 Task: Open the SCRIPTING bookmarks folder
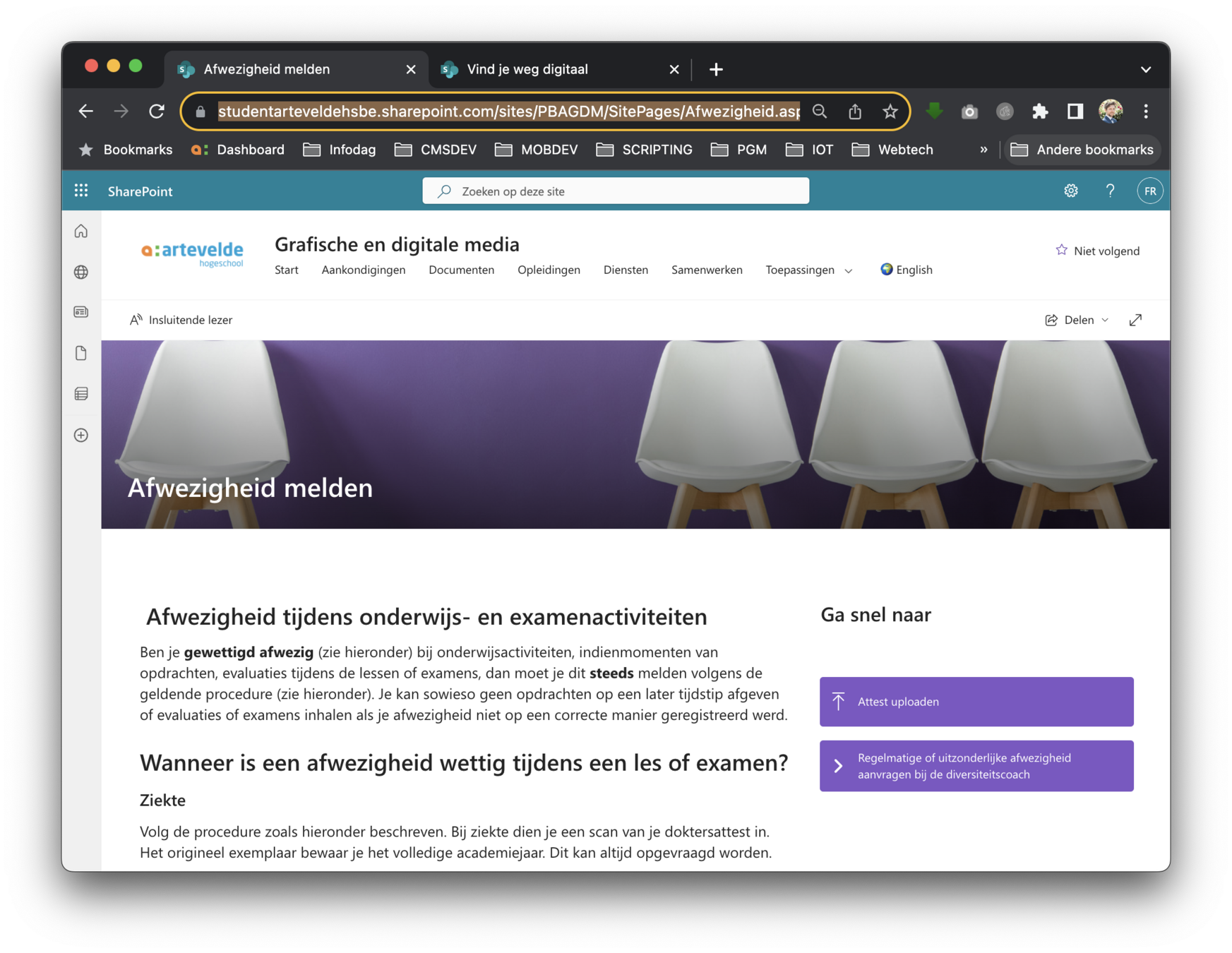pyautogui.click(x=644, y=150)
